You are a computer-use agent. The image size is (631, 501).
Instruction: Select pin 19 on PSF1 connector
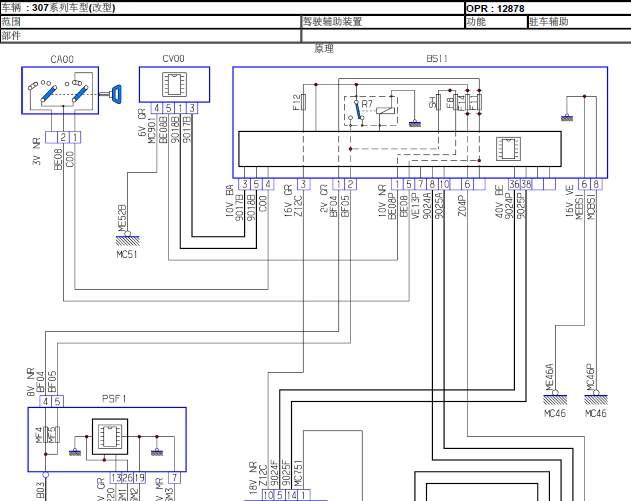click(139, 478)
